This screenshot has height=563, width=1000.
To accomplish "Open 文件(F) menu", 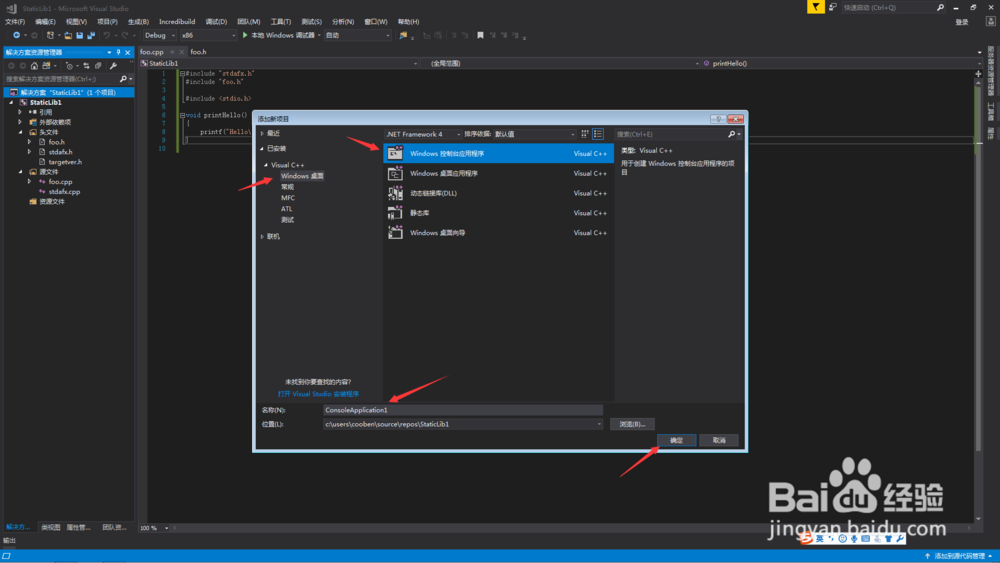I will pyautogui.click(x=15, y=22).
